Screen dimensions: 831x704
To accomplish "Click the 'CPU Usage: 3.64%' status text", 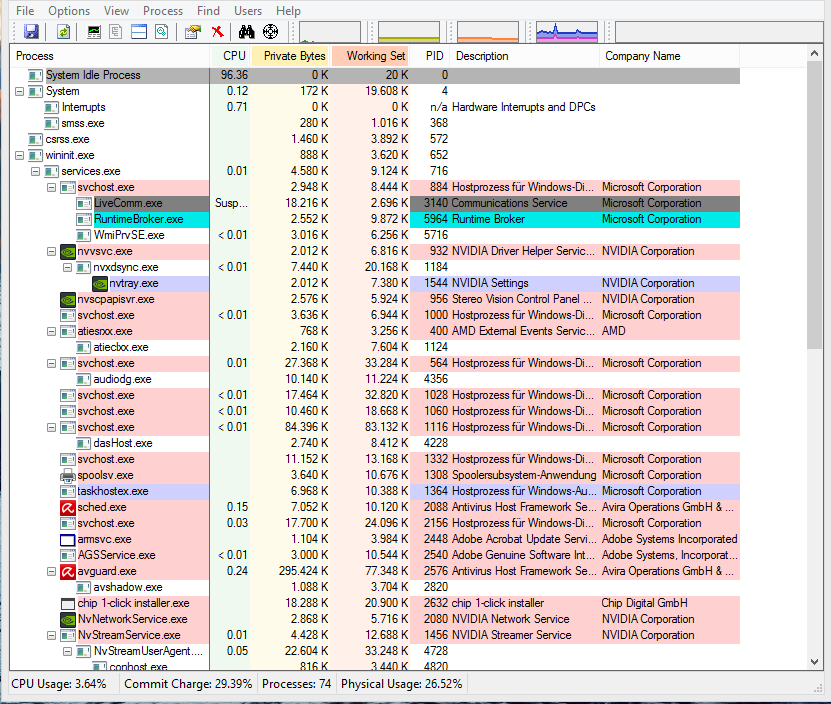I will 59,684.
